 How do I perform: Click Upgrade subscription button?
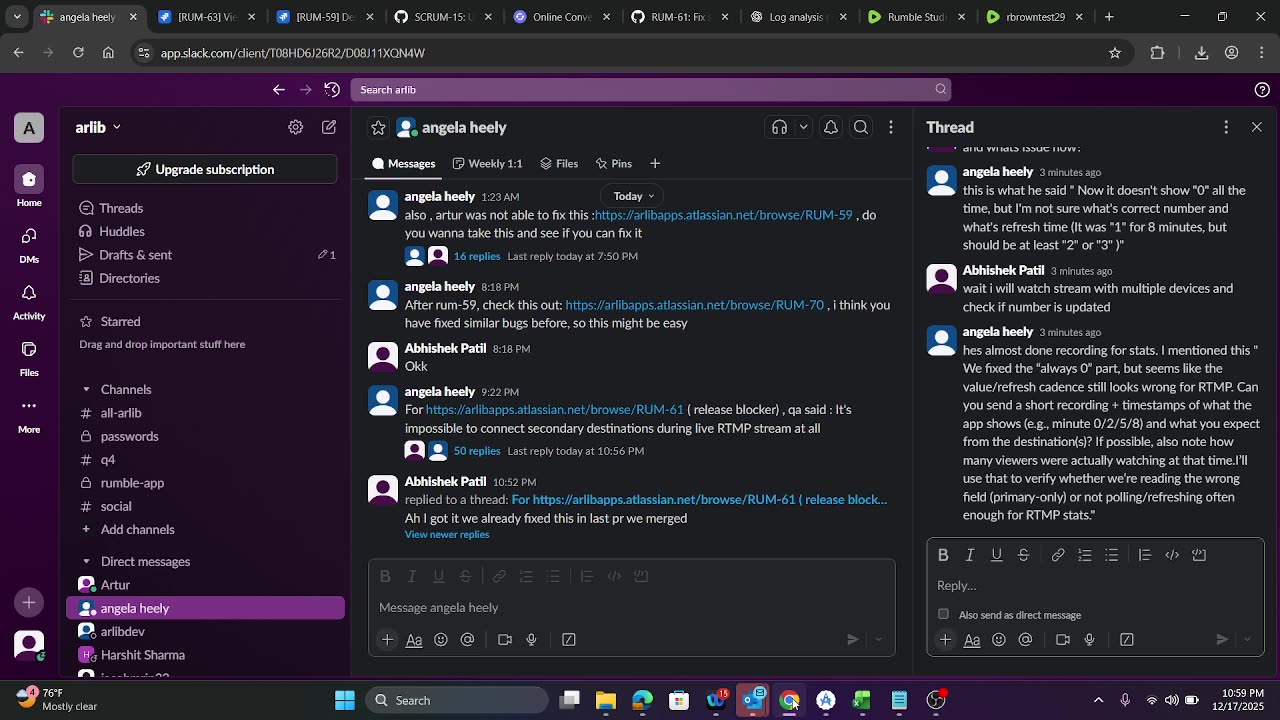[205, 170]
